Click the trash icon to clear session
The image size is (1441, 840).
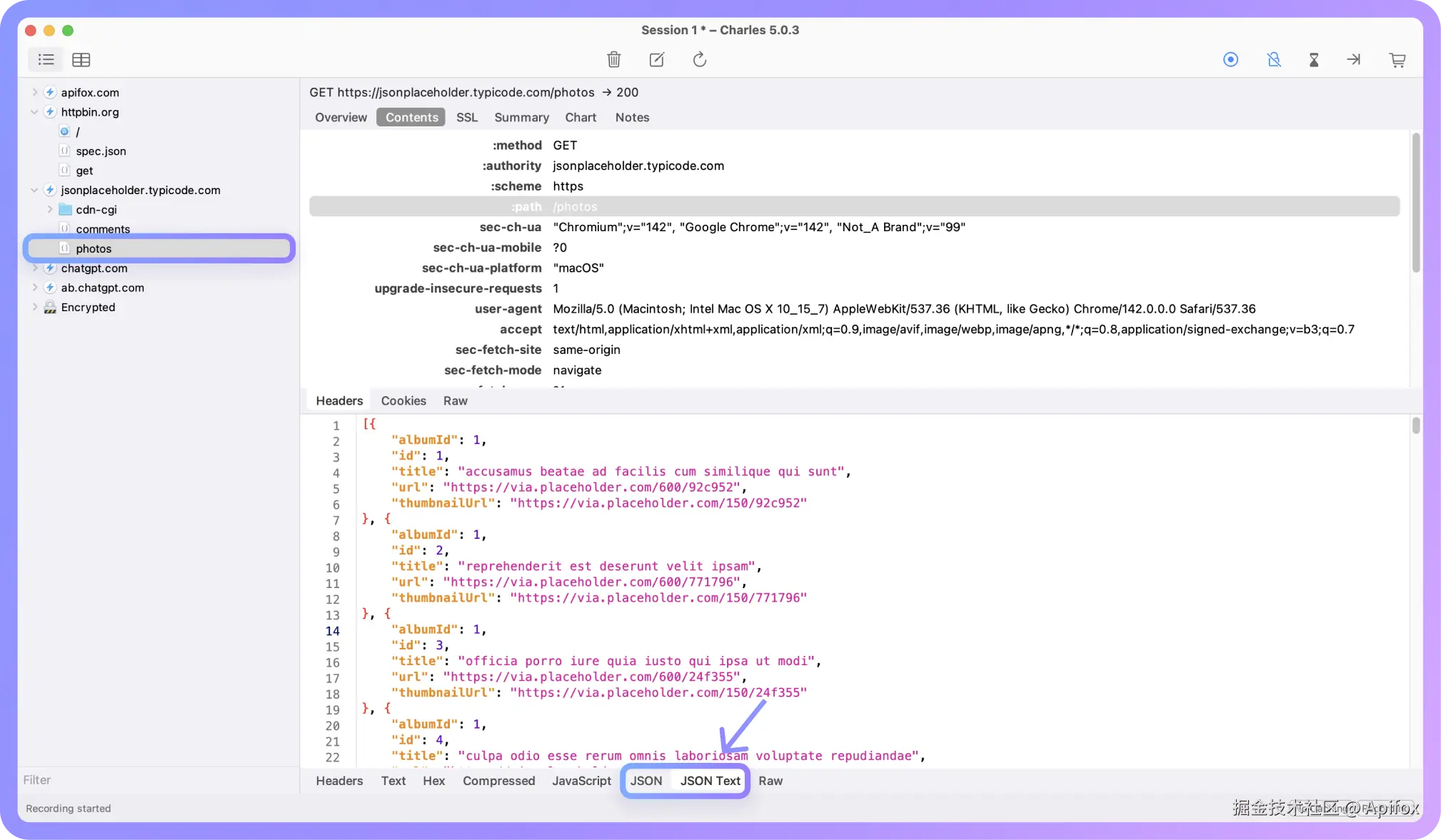click(x=613, y=60)
